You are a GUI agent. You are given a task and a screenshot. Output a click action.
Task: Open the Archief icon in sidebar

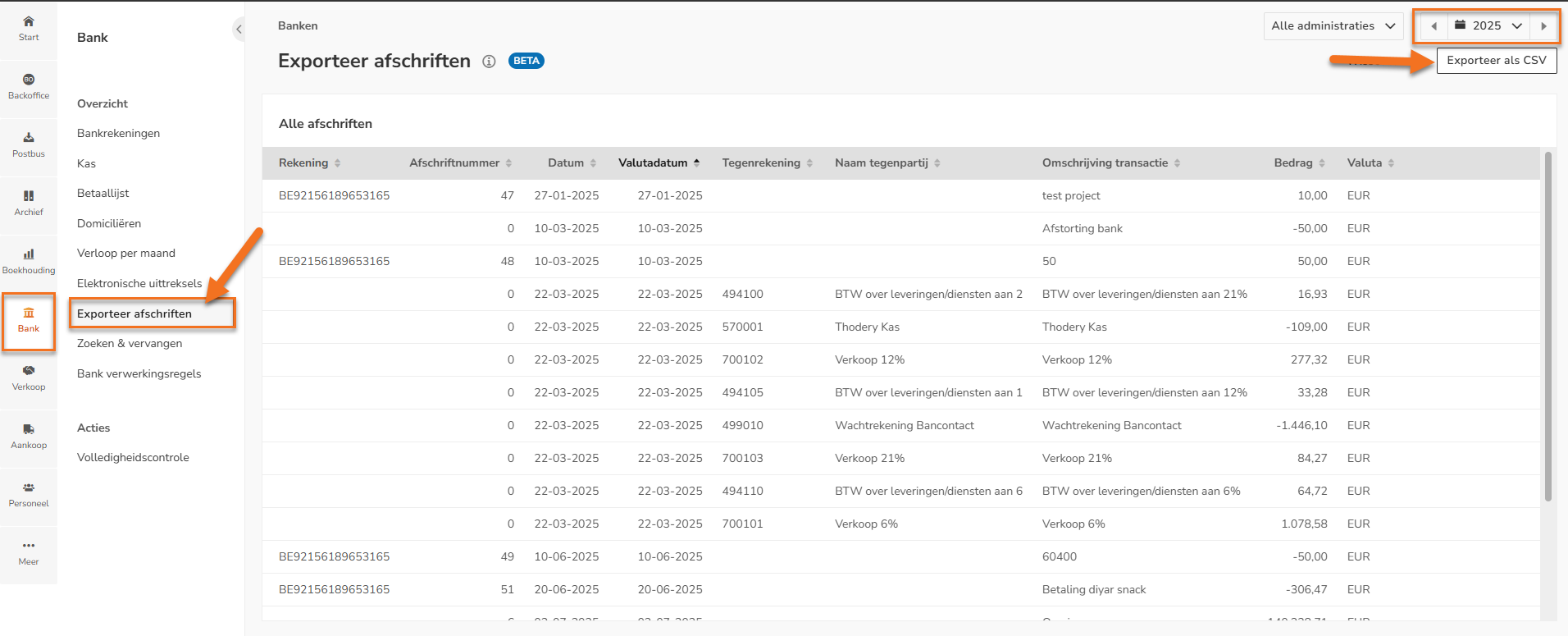click(29, 196)
